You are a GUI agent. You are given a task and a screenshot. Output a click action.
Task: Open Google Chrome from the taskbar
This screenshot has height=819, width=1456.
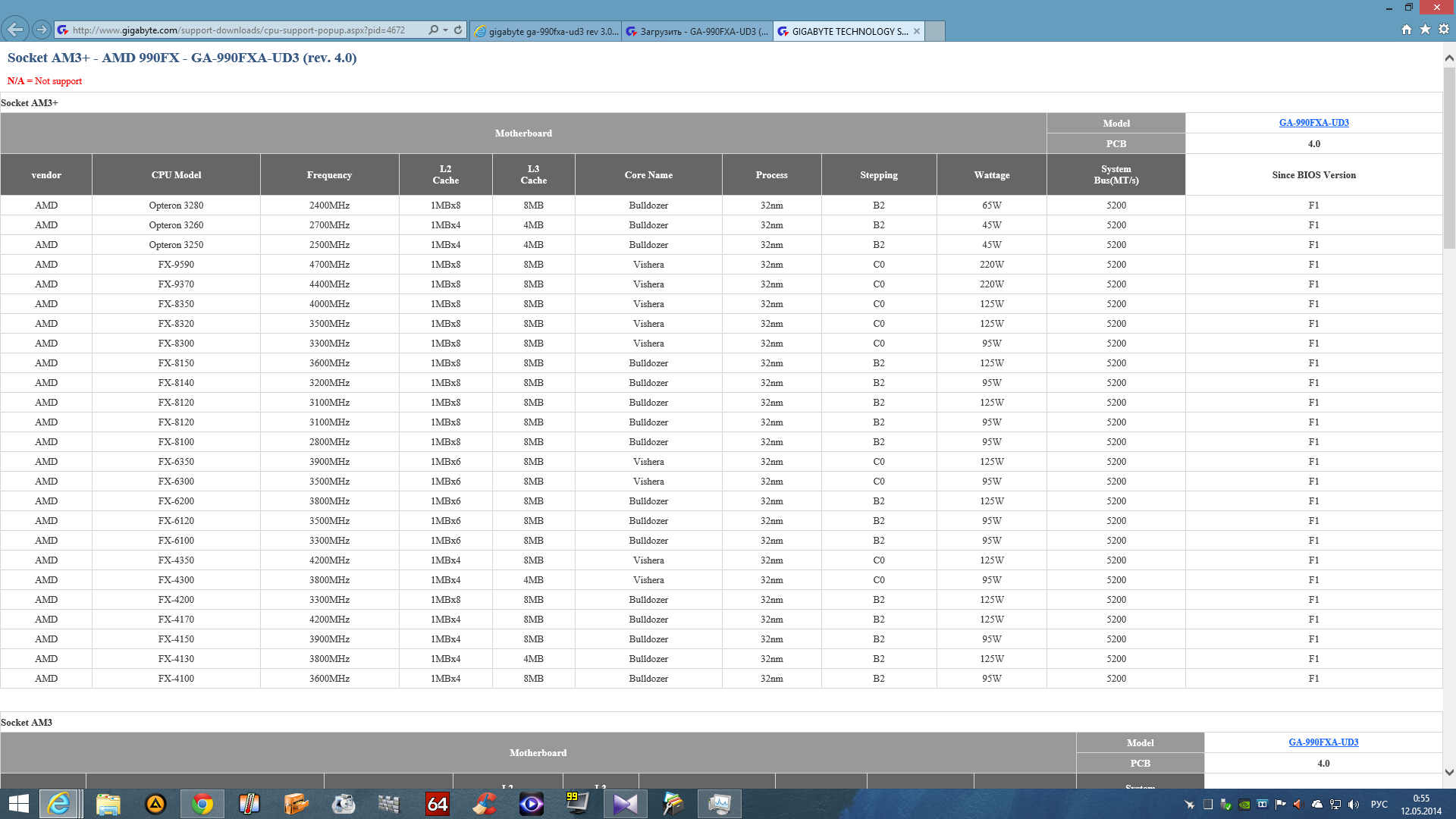point(202,804)
